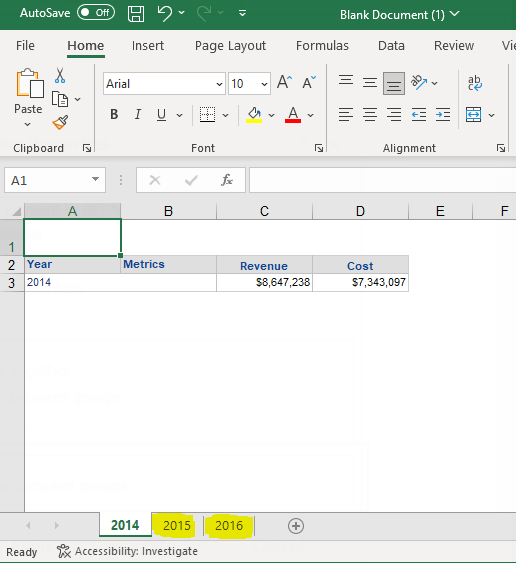Toggle Italic formatting
This screenshot has height=563, width=516.
coord(138,115)
